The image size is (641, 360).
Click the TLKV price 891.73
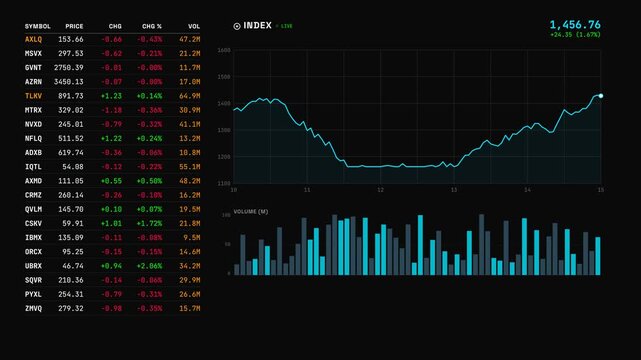[71, 96]
